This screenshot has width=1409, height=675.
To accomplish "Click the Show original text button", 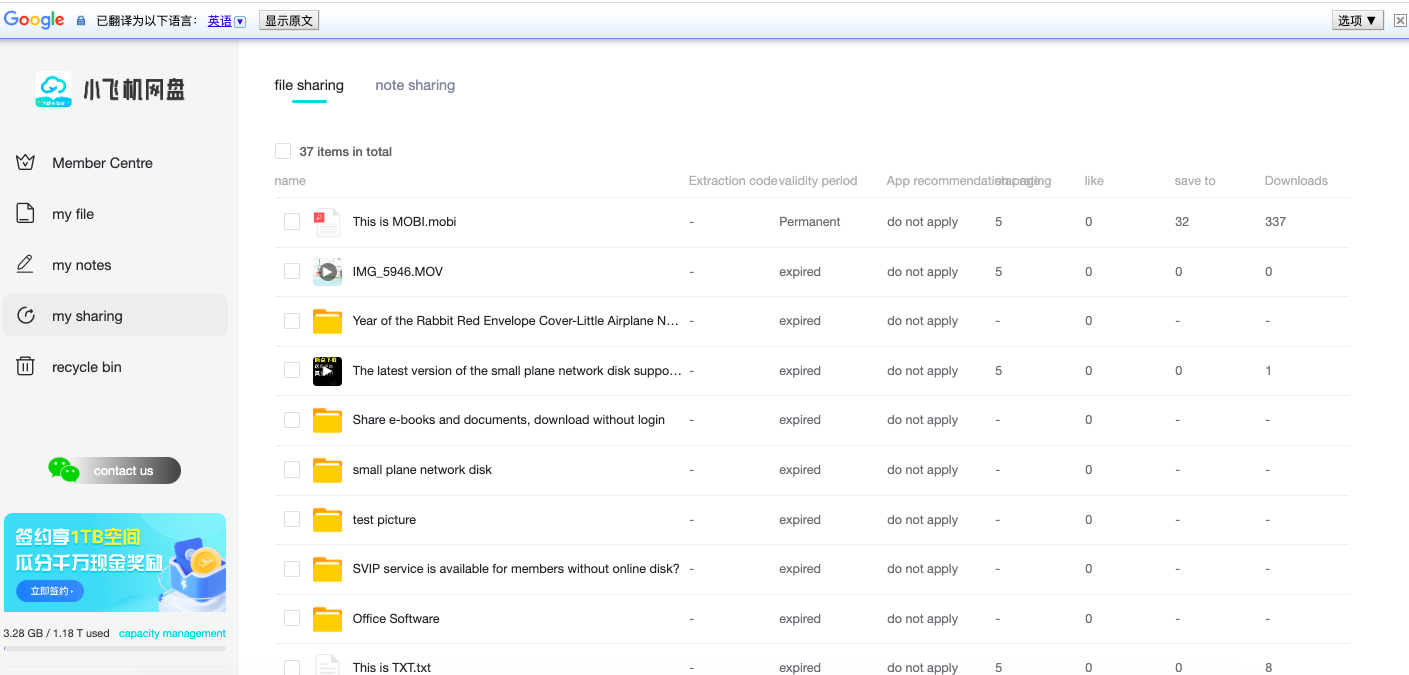I will click(289, 21).
